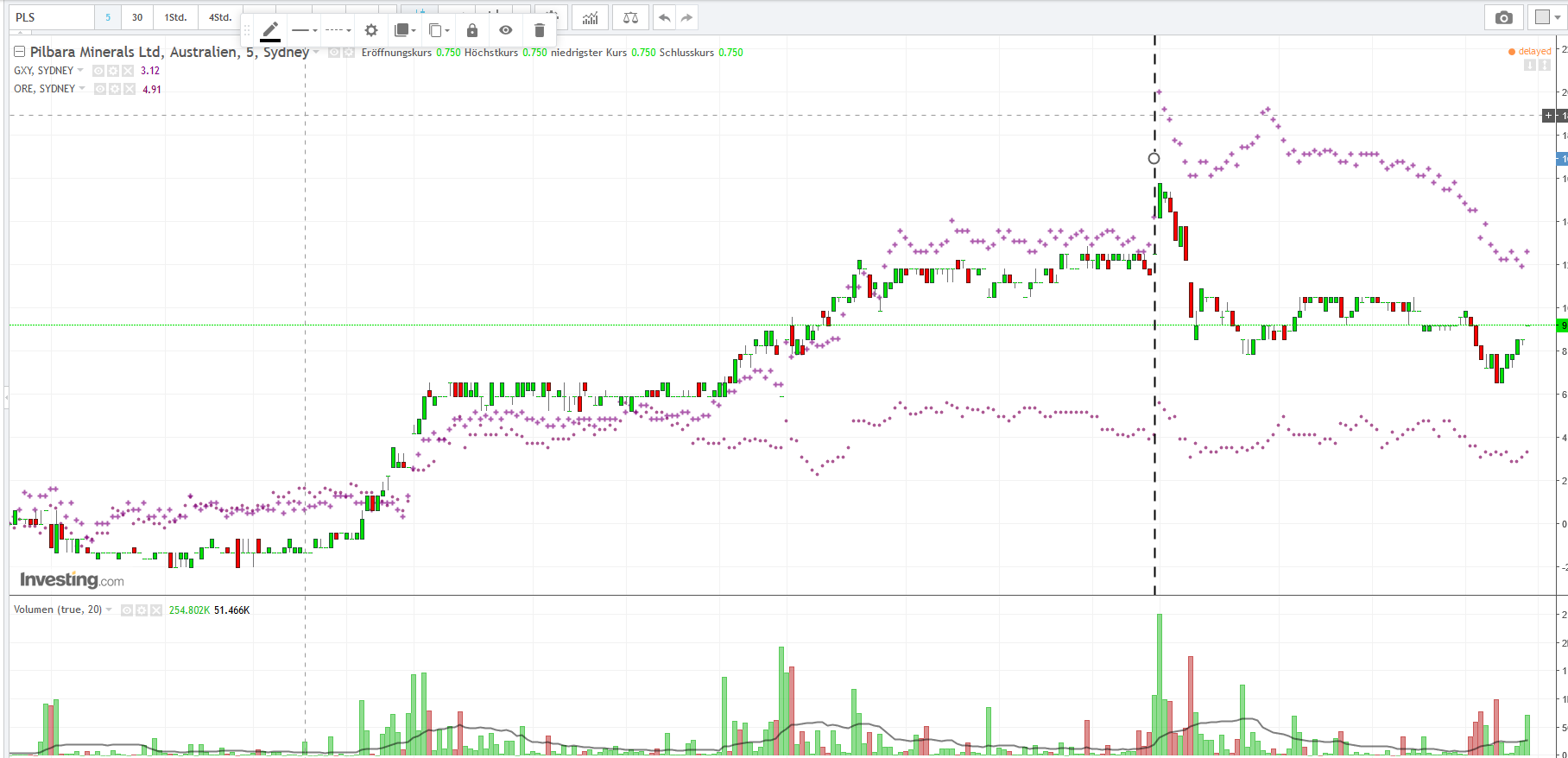
Task: Redo the last chart action
Action: click(x=686, y=17)
